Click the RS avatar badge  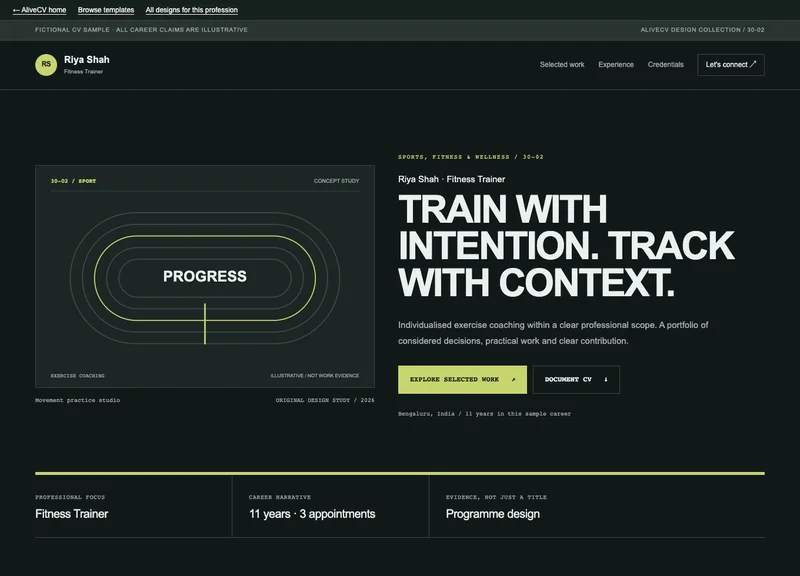(46, 65)
